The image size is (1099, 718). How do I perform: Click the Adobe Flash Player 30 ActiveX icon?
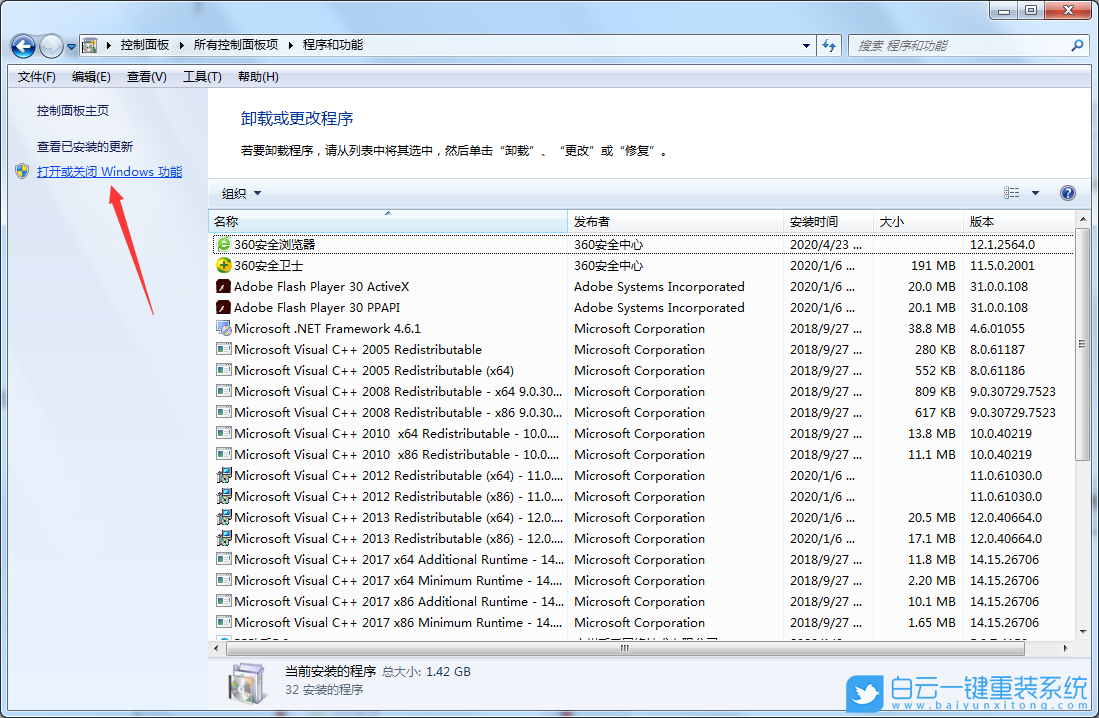coord(222,286)
